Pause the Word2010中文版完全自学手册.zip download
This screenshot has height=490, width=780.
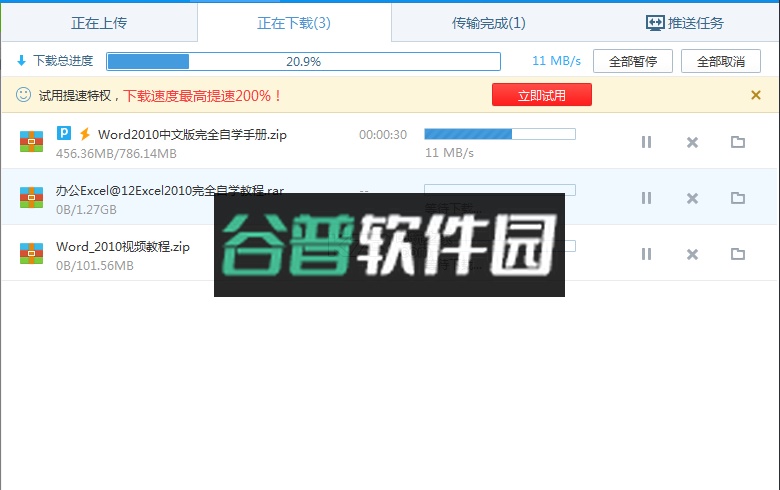click(x=646, y=142)
